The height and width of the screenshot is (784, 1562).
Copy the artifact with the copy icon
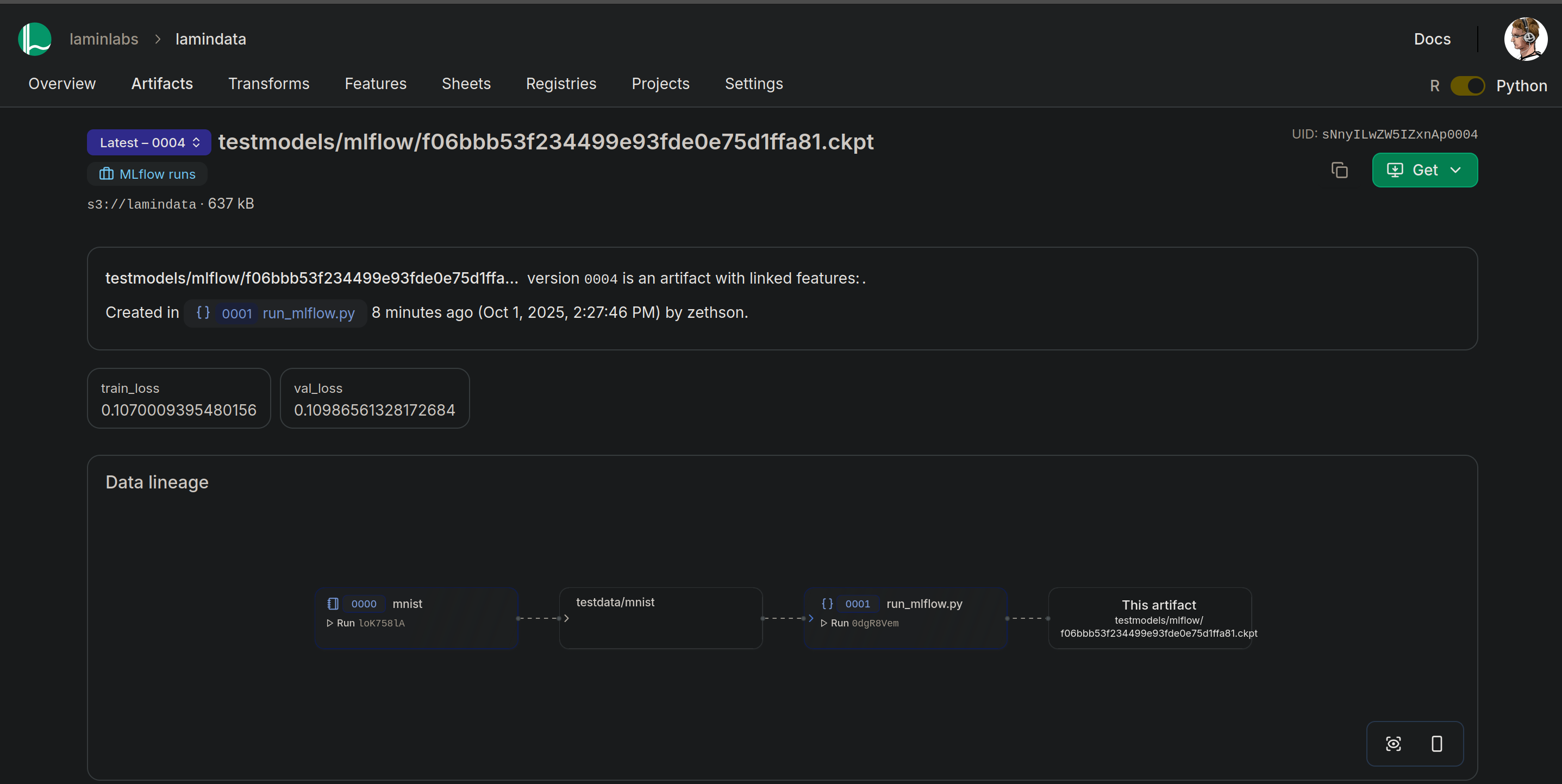pyautogui.click(x=1339, y=171)
